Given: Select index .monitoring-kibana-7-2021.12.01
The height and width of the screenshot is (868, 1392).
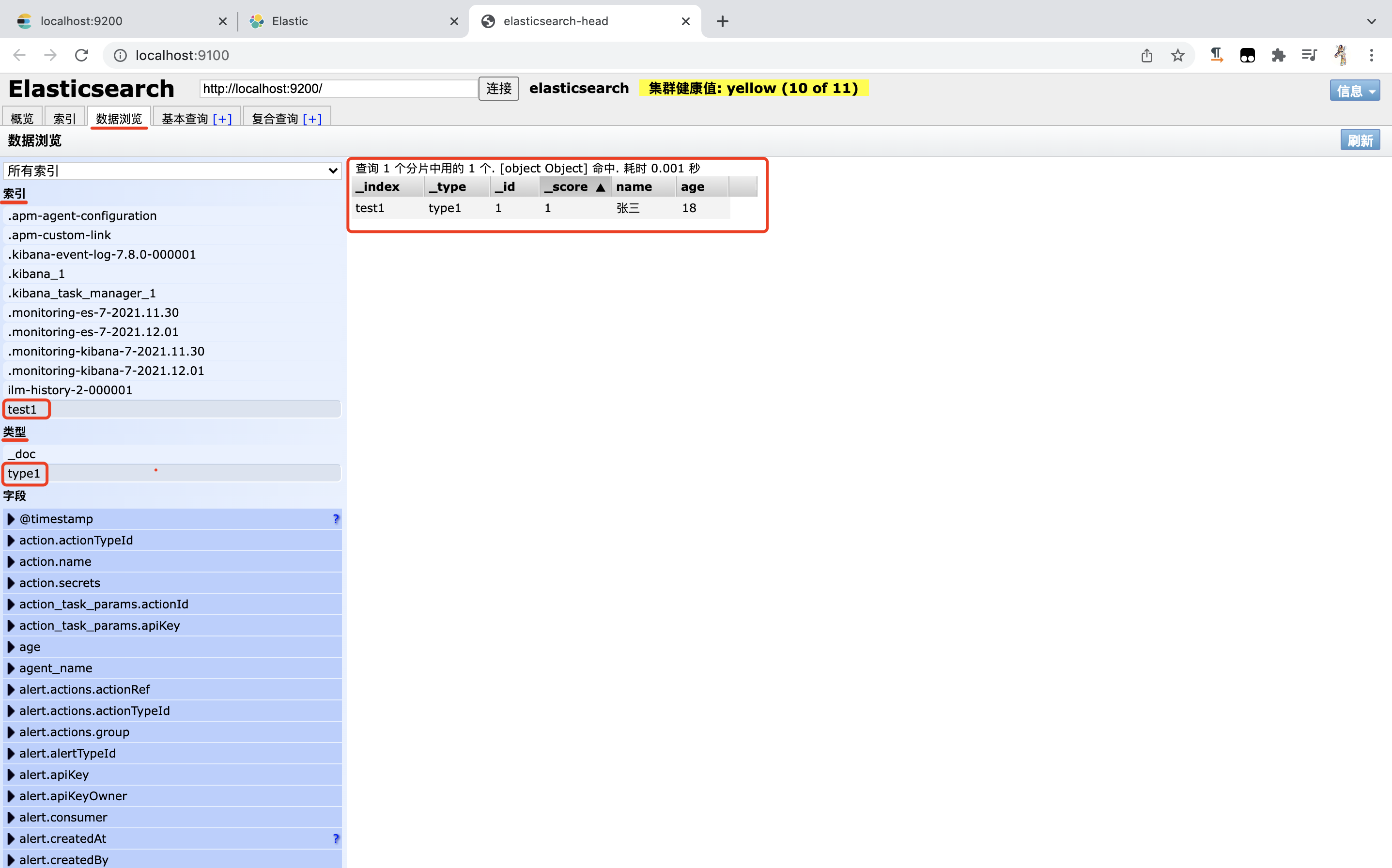Looking at the screenshot, I should click(172, 371).
